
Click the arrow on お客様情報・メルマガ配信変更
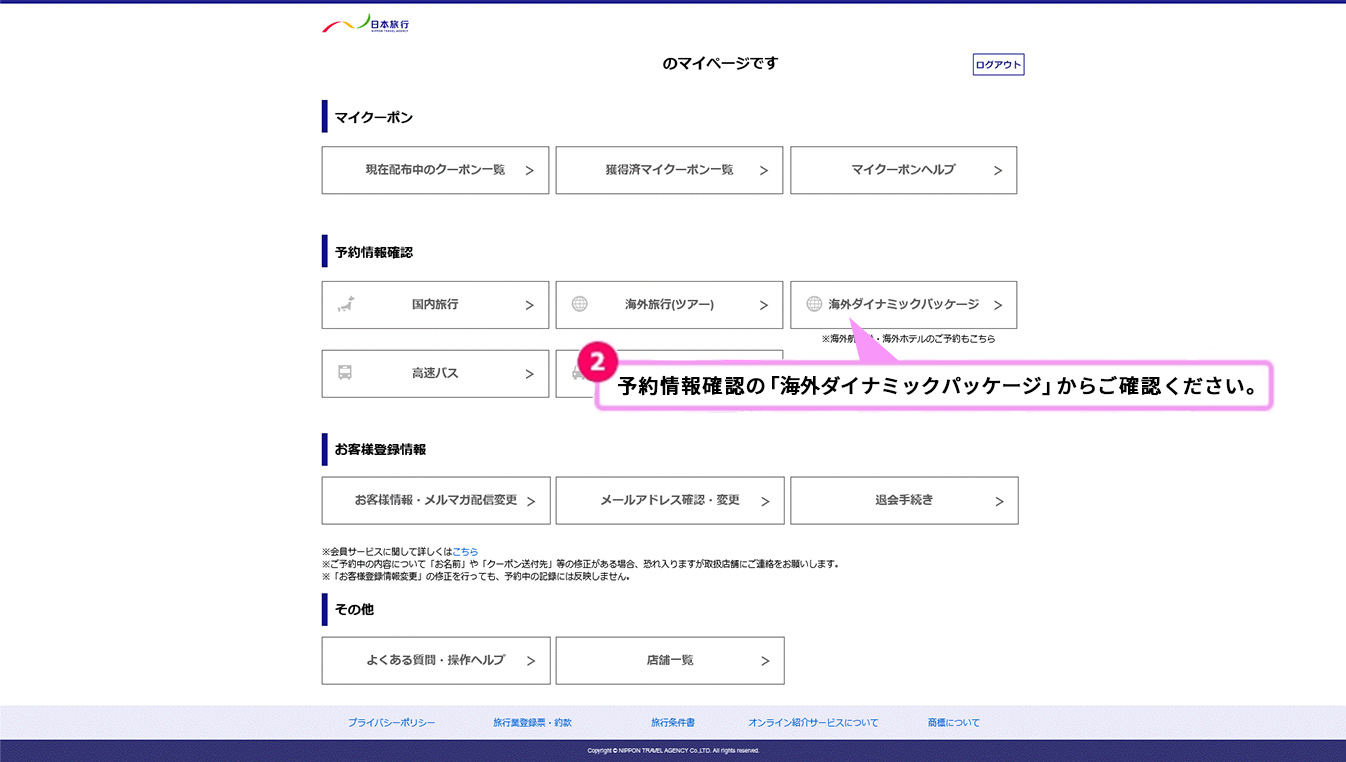(531, 502)
